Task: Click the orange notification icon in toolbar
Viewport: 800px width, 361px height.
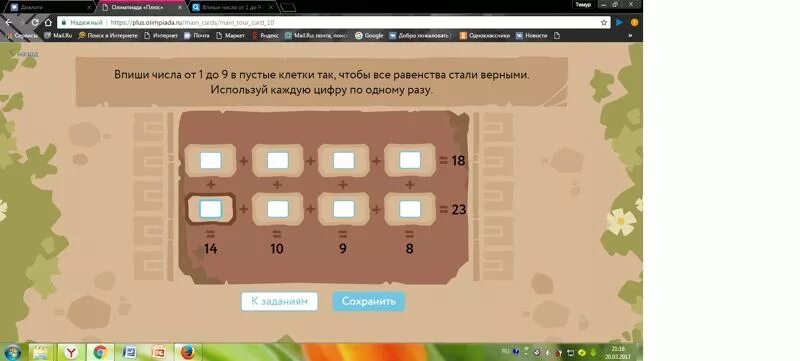Action: [x=634, y=22]
